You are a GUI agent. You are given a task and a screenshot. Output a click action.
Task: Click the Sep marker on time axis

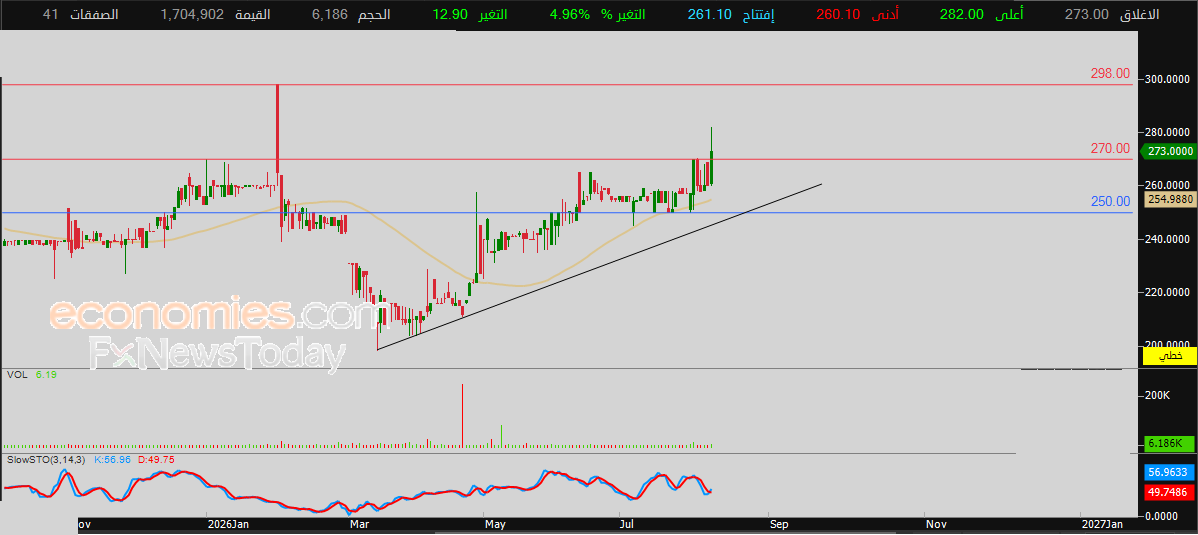[x=779, y=524]
